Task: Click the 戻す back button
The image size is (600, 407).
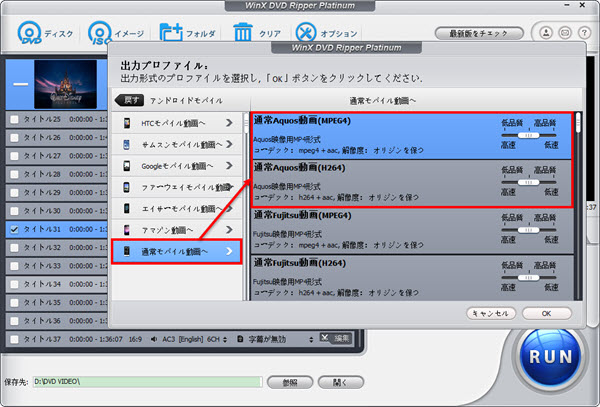Action: [x=129, y=101]
